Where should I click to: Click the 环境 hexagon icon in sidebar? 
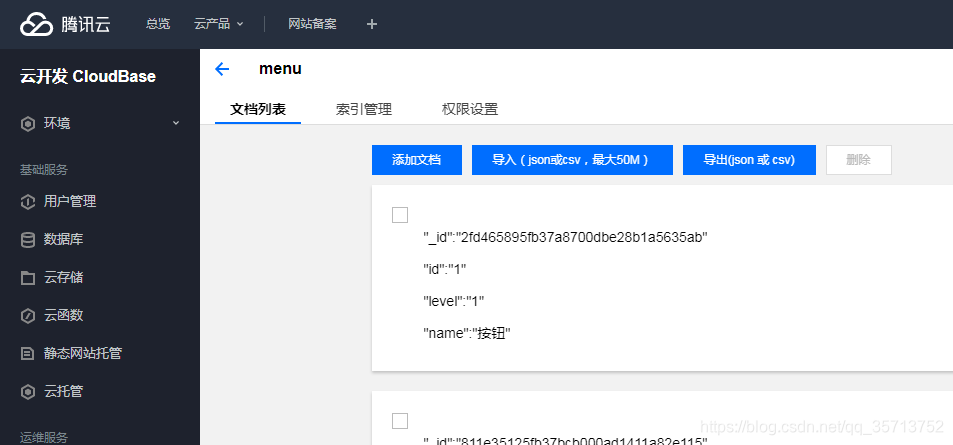28,124
